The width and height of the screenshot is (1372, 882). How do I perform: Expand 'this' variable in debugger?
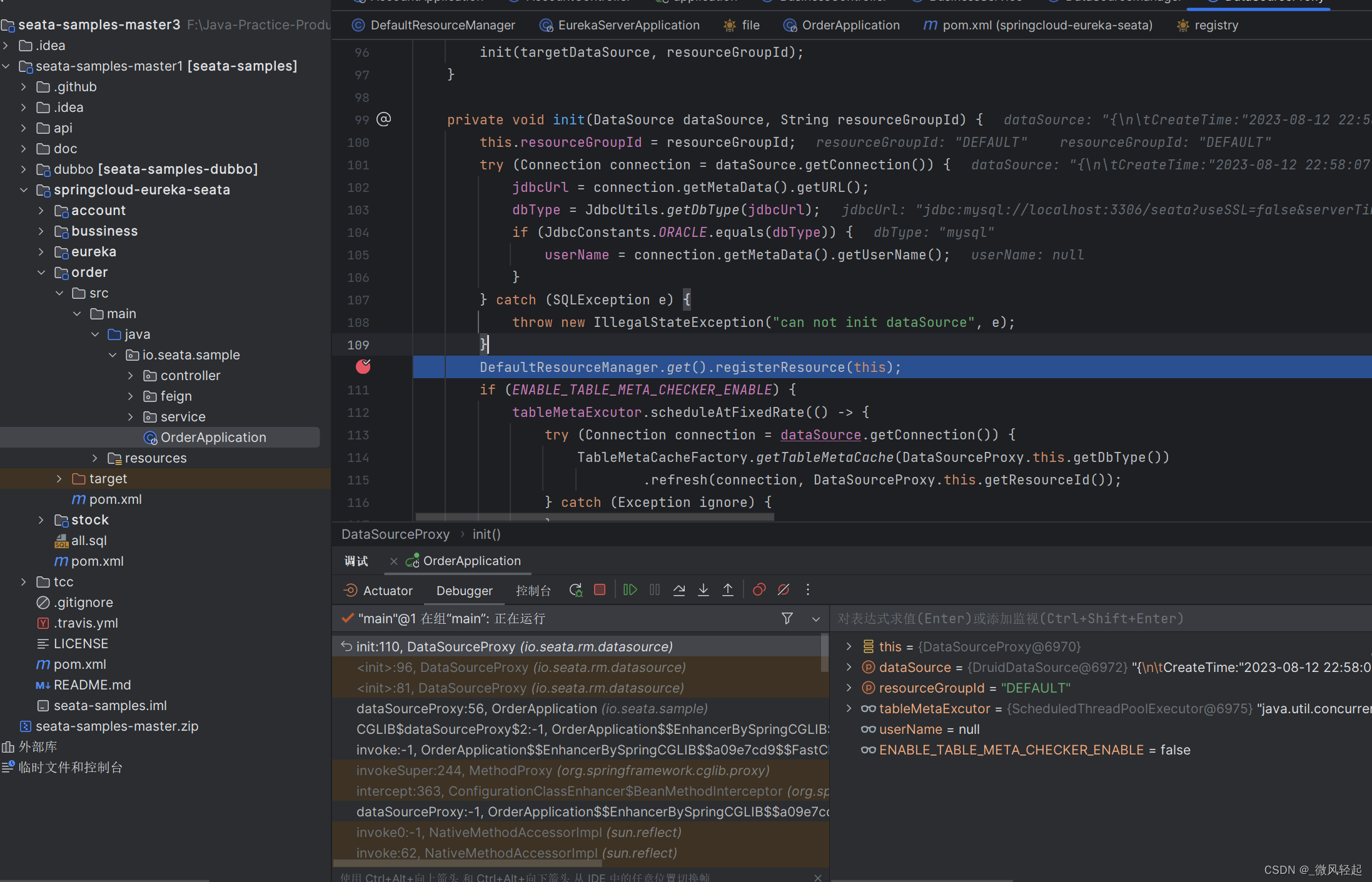(x=849, y=646)
